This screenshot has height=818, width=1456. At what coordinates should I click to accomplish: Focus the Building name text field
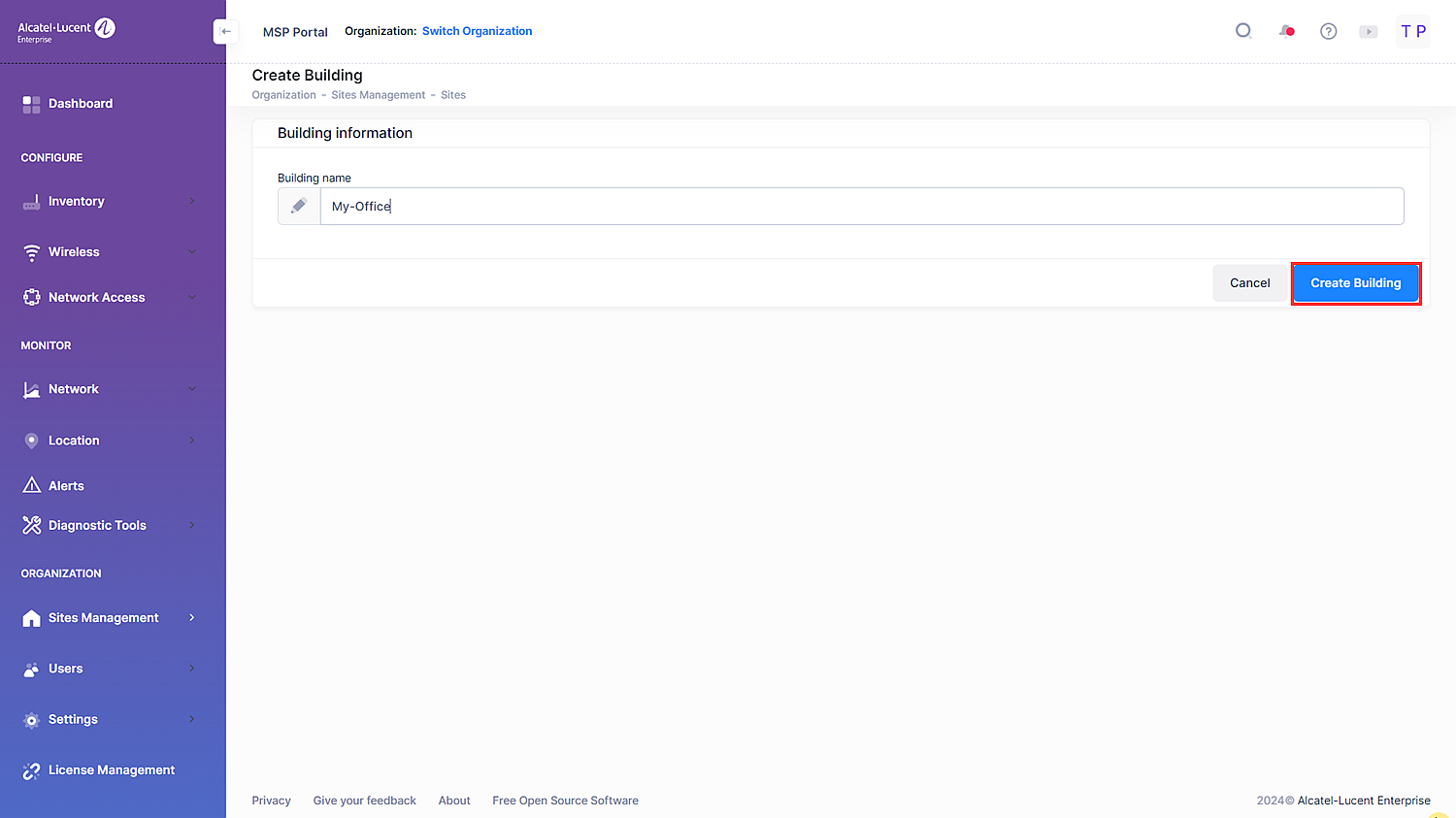[x=861, y=206]
